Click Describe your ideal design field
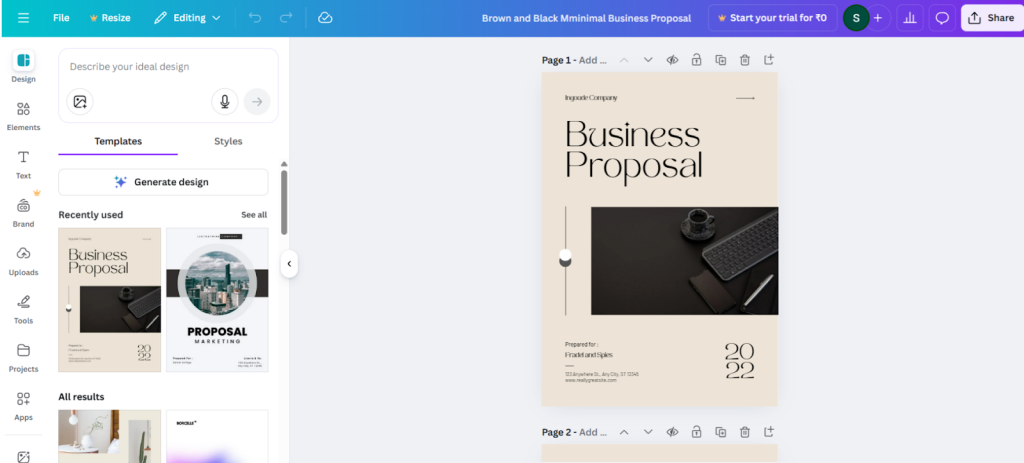This screenshot has width=1024, height=463. coord(168,67)
